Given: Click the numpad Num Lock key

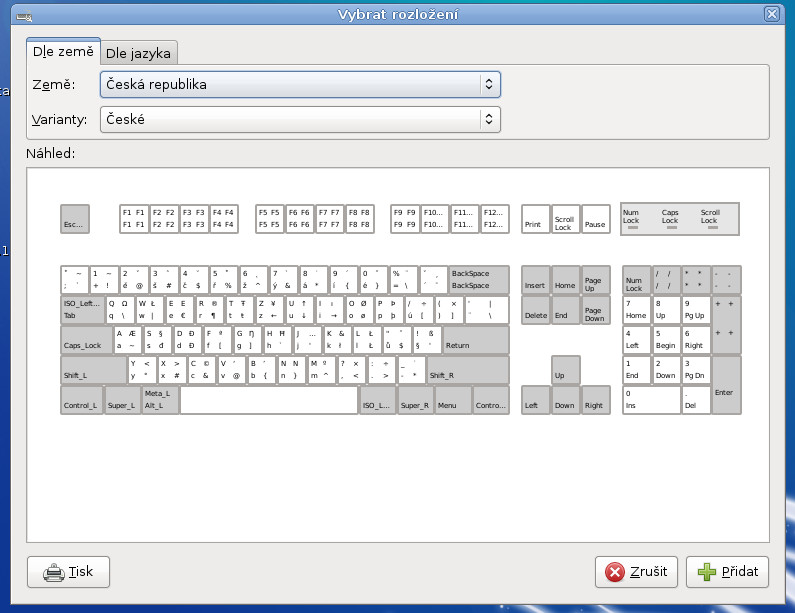Looking at the screenshot, I should tap(637, 279).
